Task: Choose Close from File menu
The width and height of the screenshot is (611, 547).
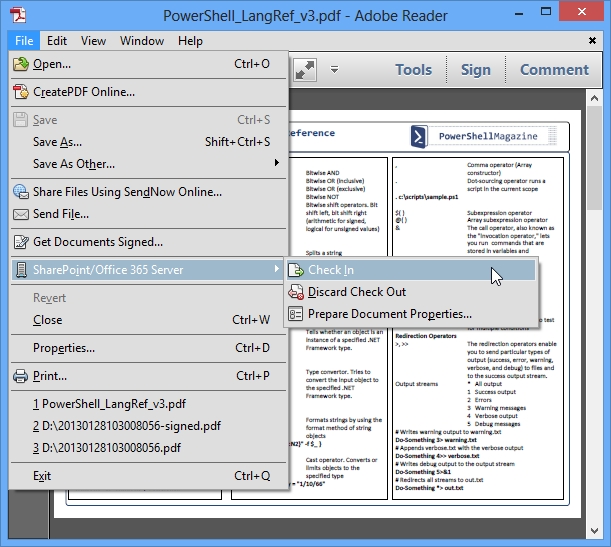Action: click(x=148, y=320)
